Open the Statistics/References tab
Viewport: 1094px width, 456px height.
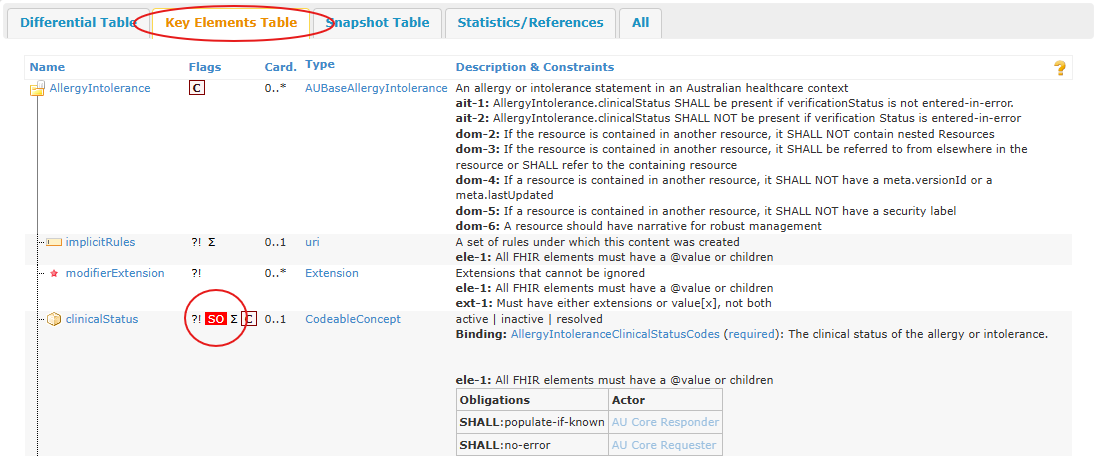point(530,22)
